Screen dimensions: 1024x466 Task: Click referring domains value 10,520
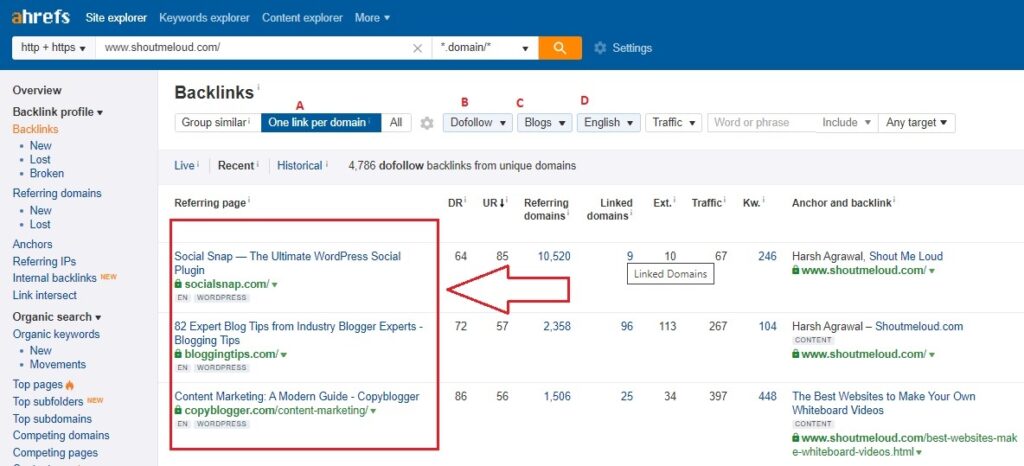click(x=554, y=256)
